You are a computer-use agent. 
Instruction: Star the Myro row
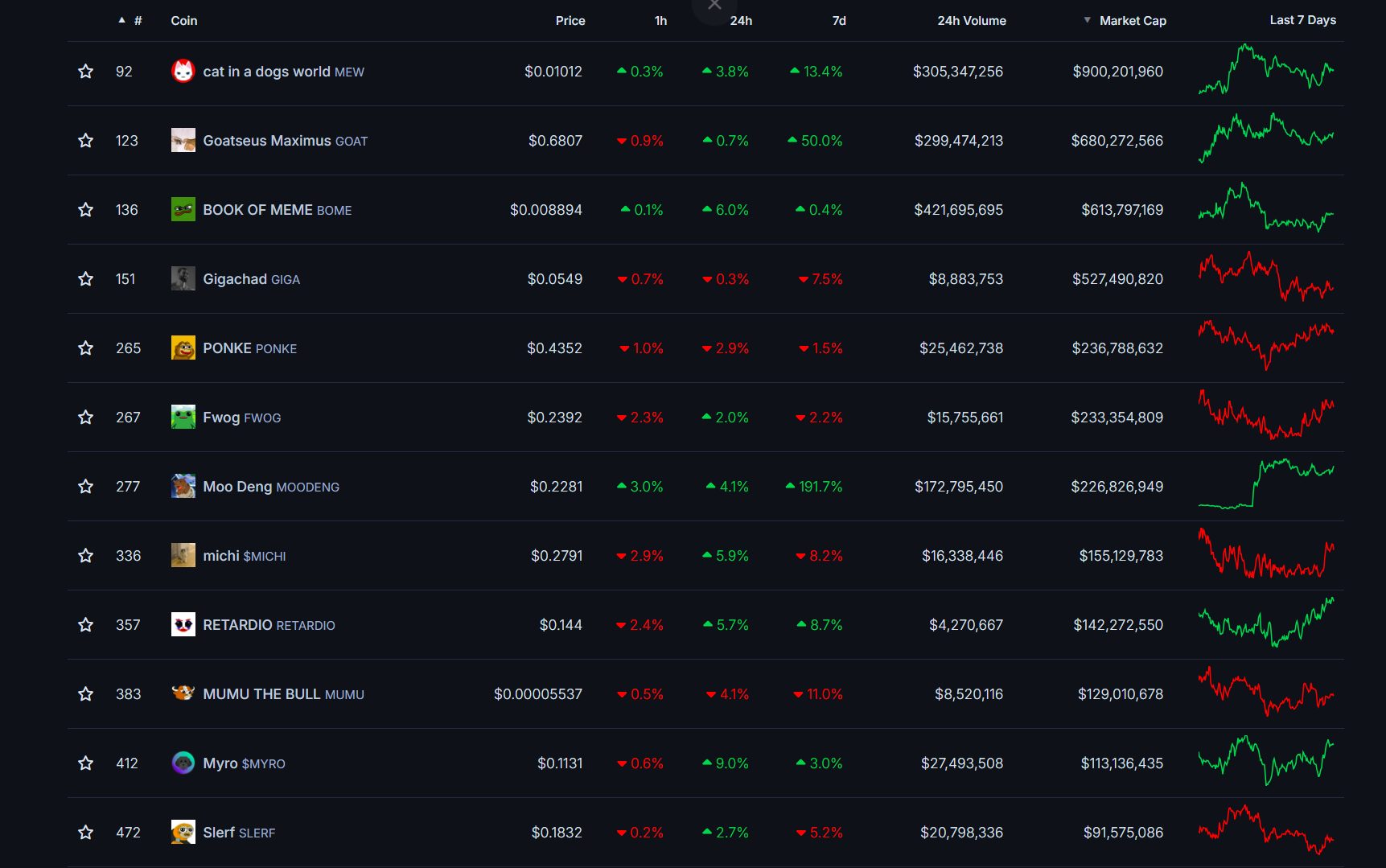pyautogui.click(x=85, y=763)
